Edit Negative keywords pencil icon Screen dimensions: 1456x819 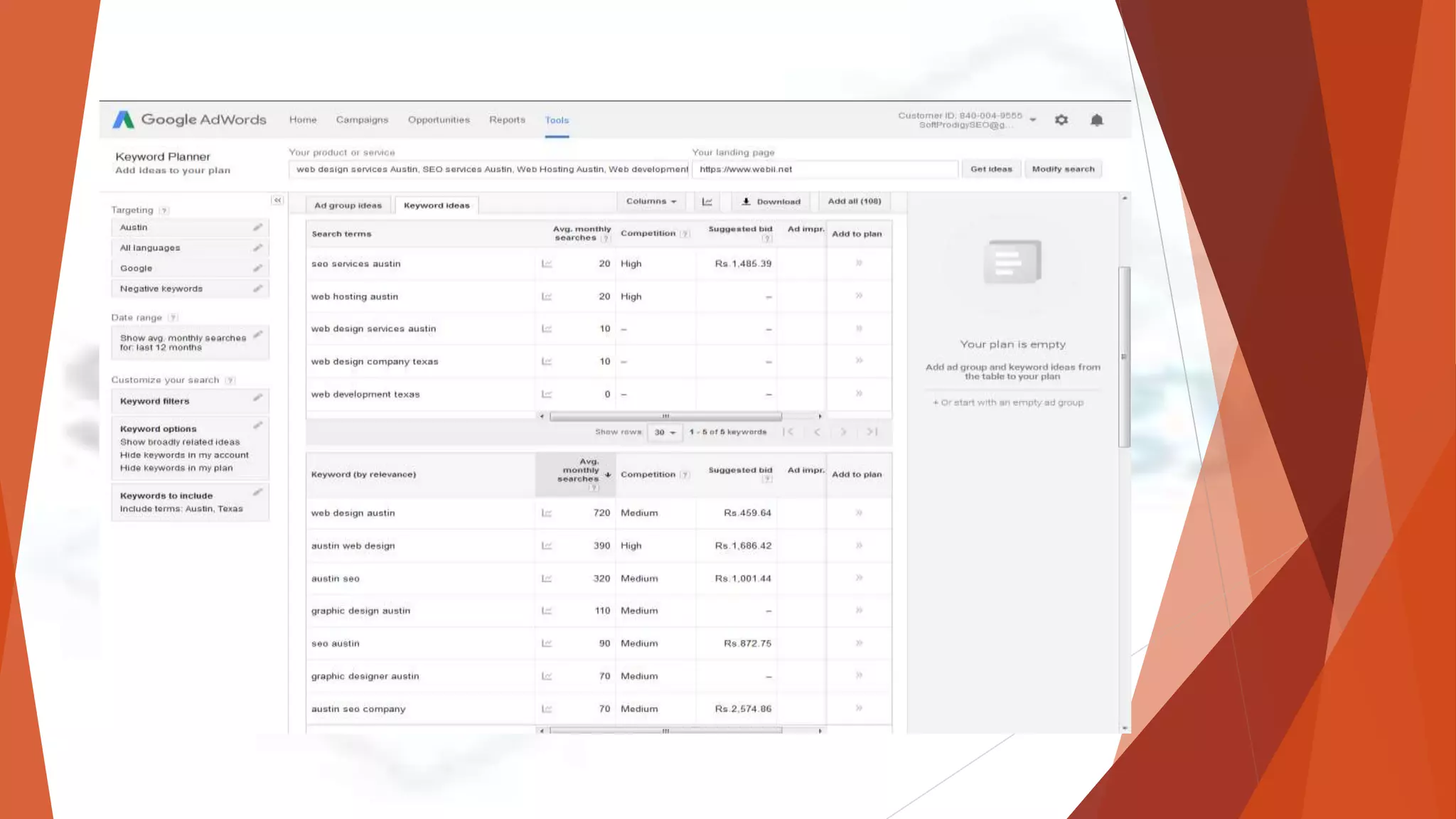[x=257, y=289]
